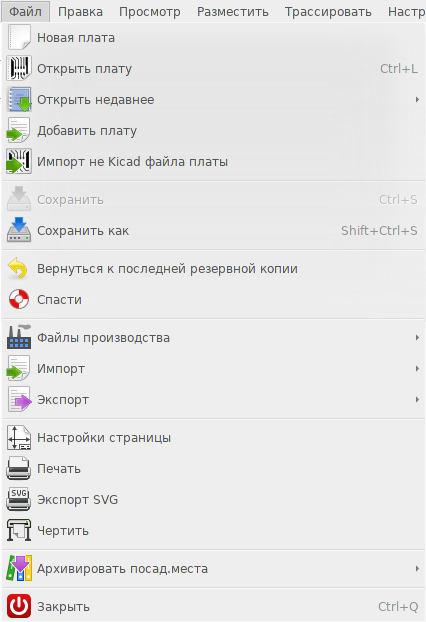Image resolution: width=426 pixels, height=622 pixels.
Task: Click the Файлы производства factory icon
Action: click(19, 338)
